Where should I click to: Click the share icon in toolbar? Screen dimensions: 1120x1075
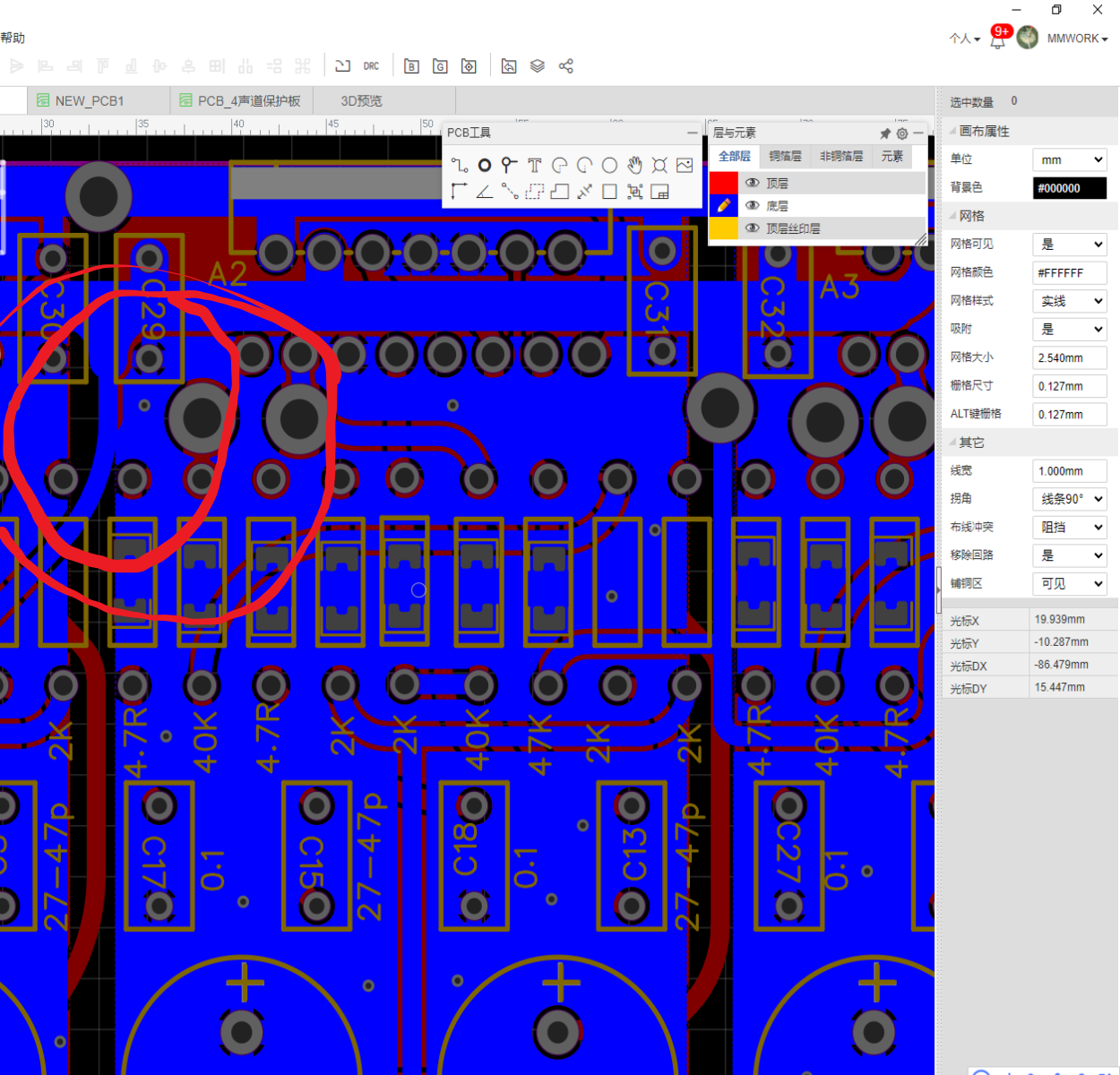(x=566, y=66)
